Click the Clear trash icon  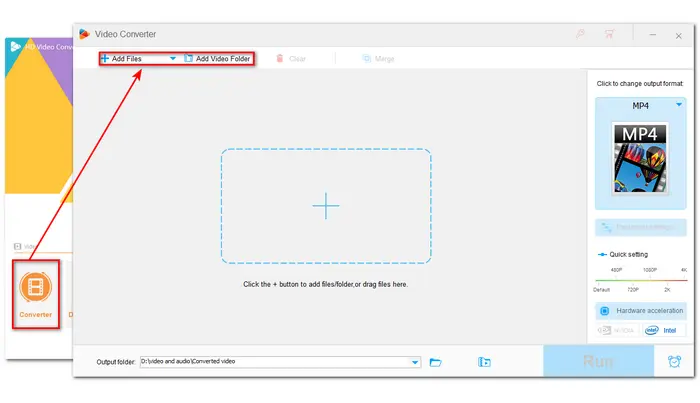[x=280, y=58]
